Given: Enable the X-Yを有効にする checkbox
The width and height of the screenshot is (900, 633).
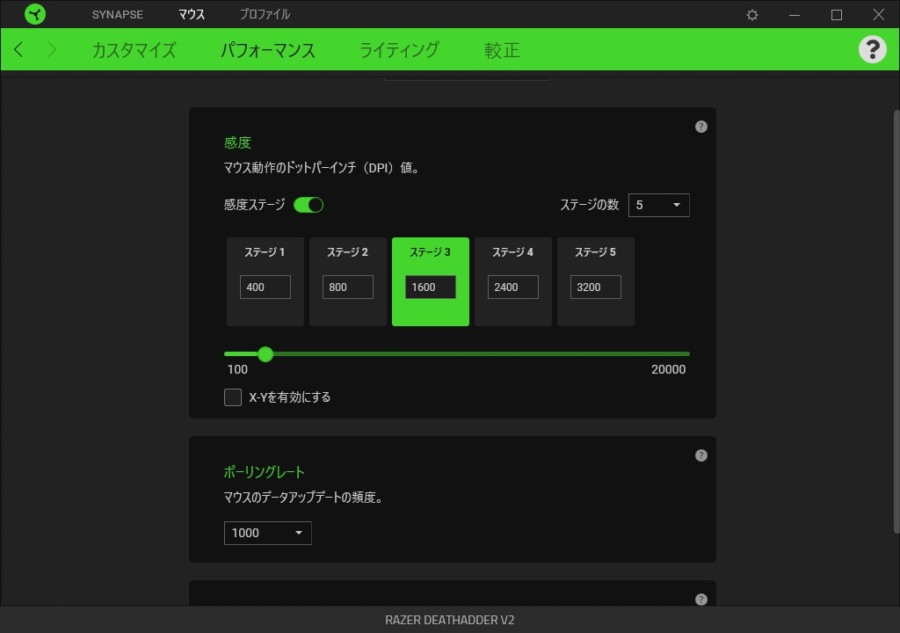Looking at the screenshot, I should click(233, 397).
